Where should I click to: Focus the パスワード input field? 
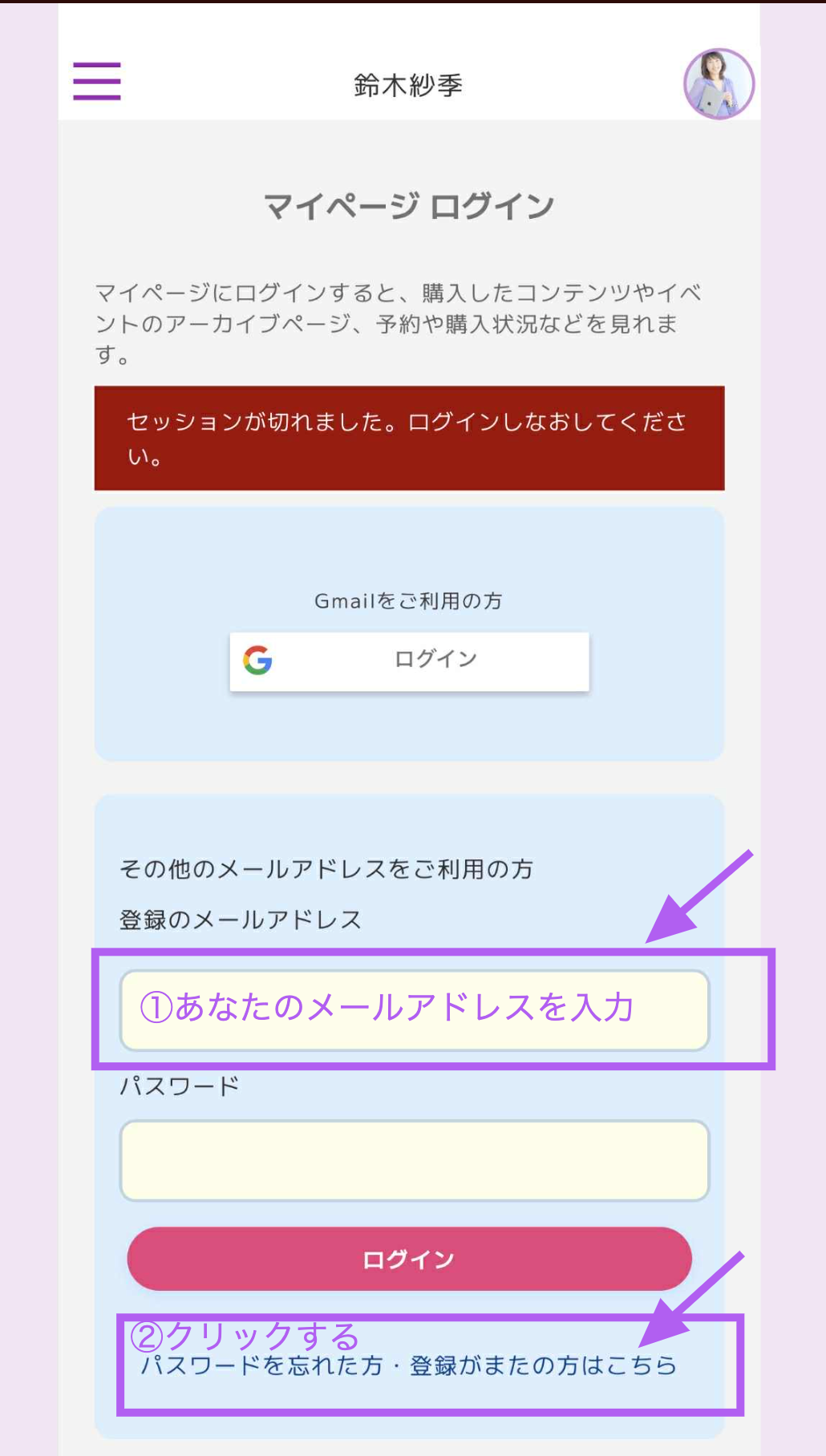point(415,1160)
